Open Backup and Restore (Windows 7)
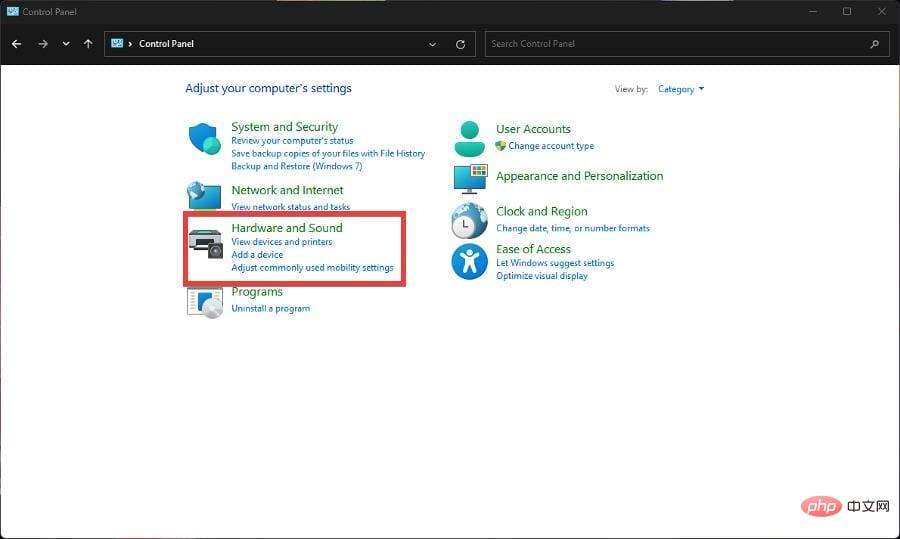This screenshot has width=900, height=539. pyautogui.click(x=297, y=166)
